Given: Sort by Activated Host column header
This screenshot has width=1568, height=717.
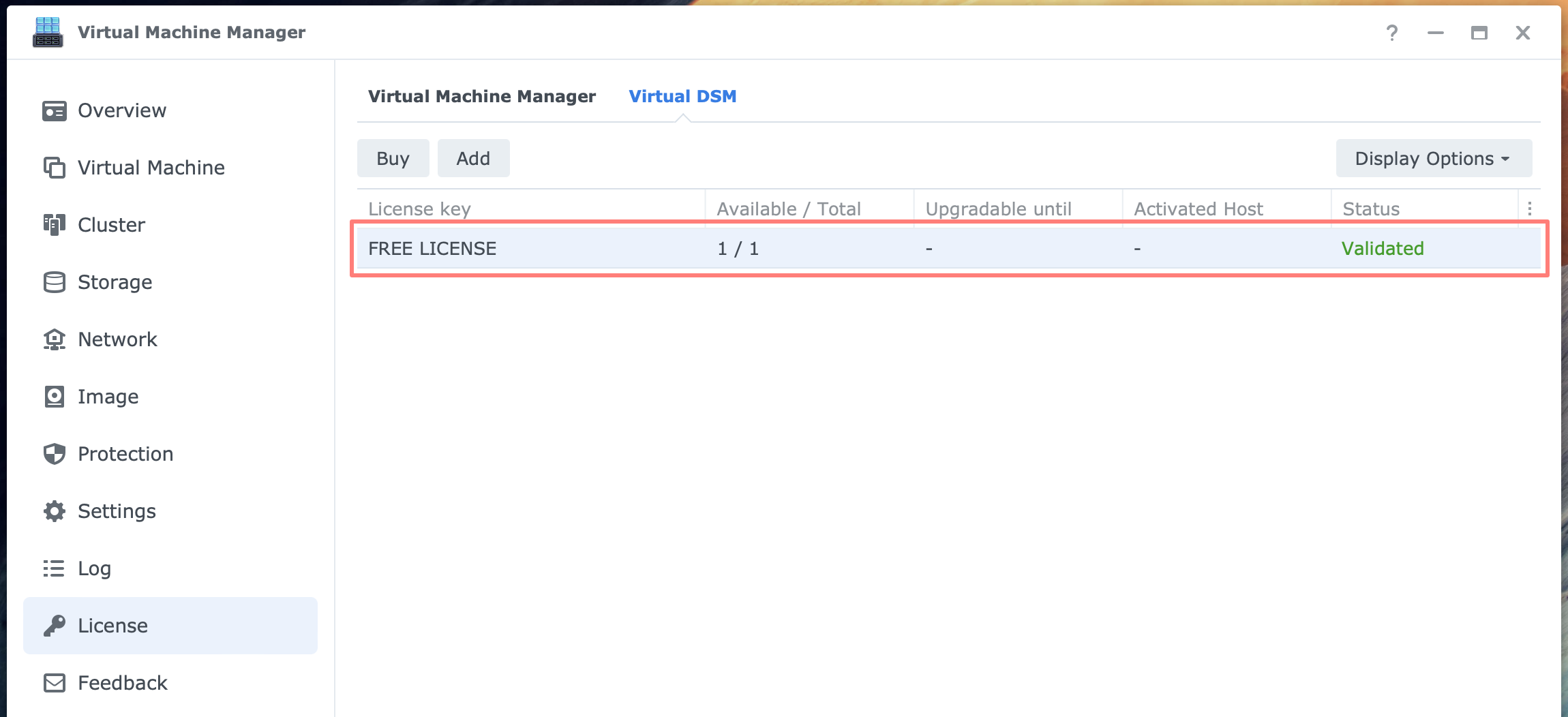Looking at the screenshot, I should tap(1198, 209).
